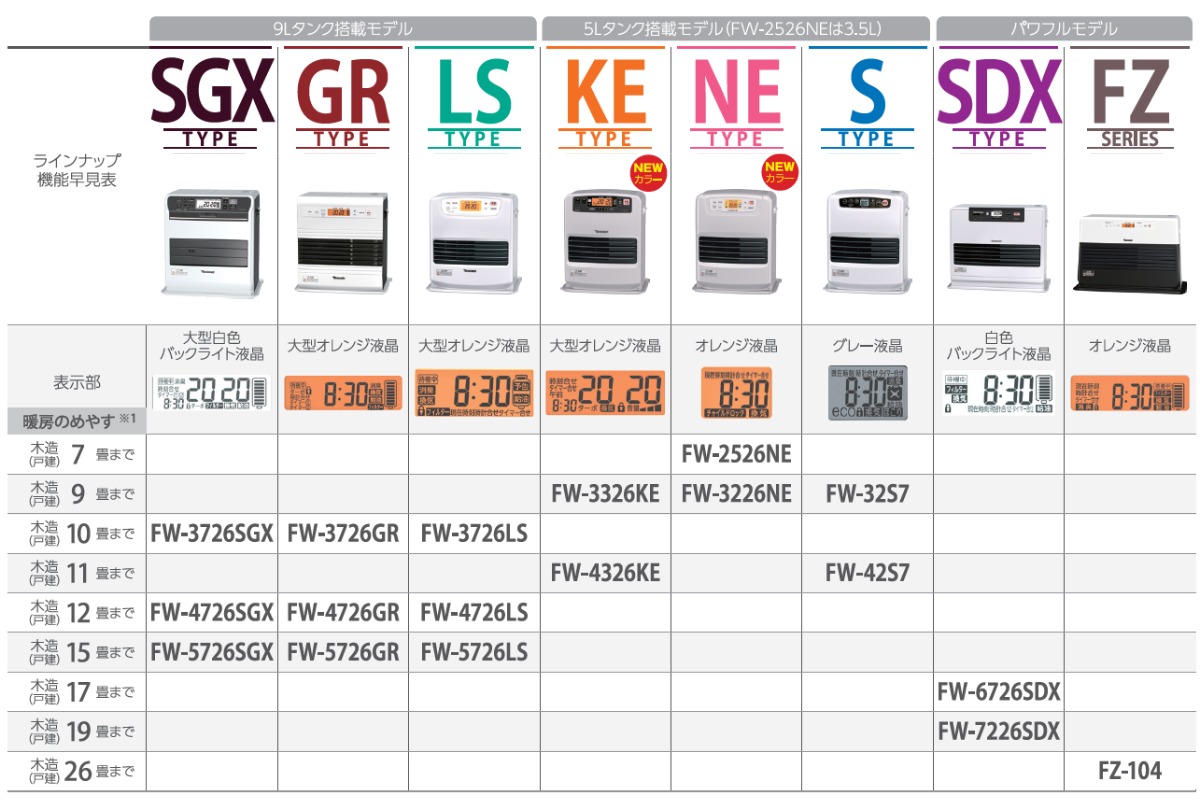The width and height of the screenshot is (1200, 800).
Task: Click the FW-5726GR model cell
Action: [343, 652]
